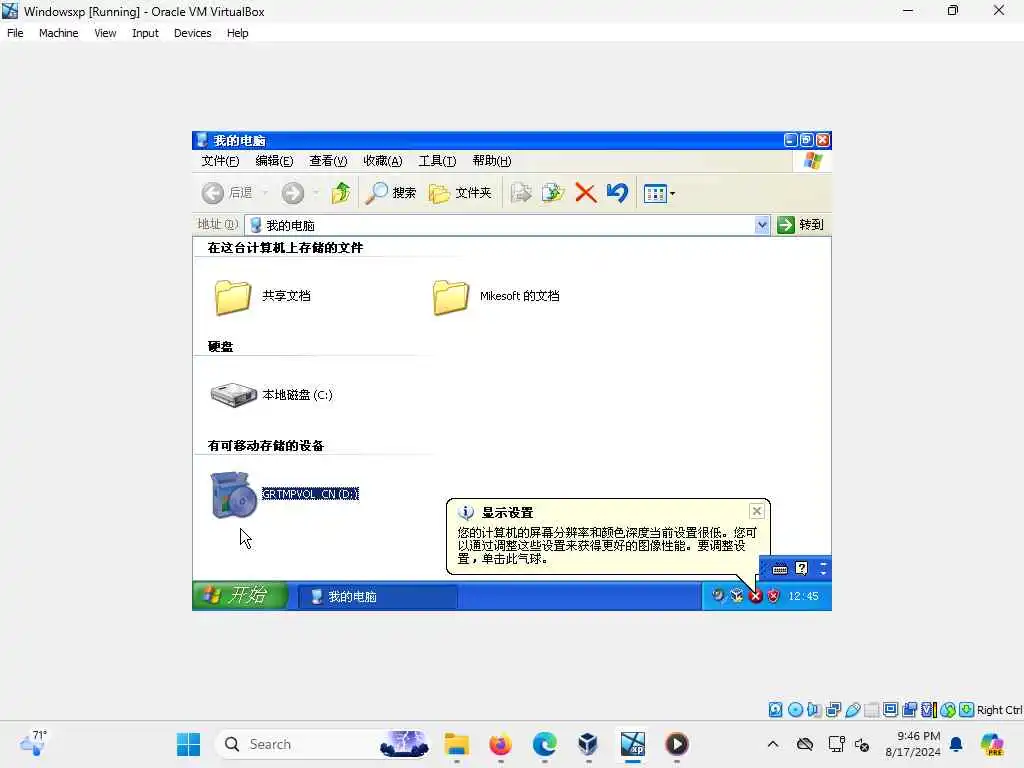Click the language bar help question icon
Screen dimensions: 1024x768
click(801, 569)
